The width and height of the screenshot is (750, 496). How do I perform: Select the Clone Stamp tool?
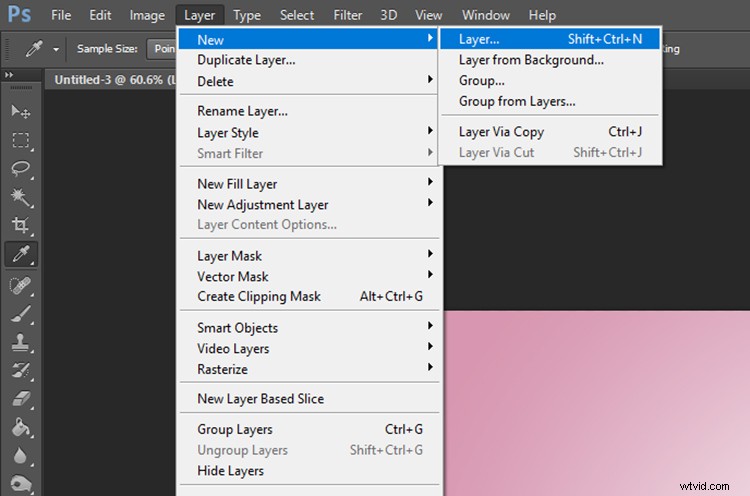[x=21, y=342]
